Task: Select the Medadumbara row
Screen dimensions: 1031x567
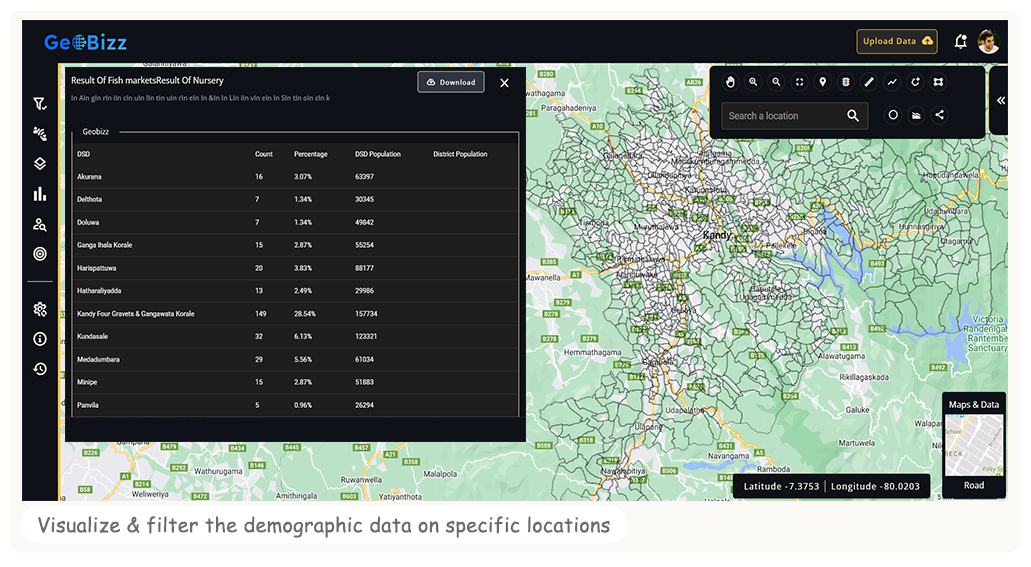Action: coord(296,360)
